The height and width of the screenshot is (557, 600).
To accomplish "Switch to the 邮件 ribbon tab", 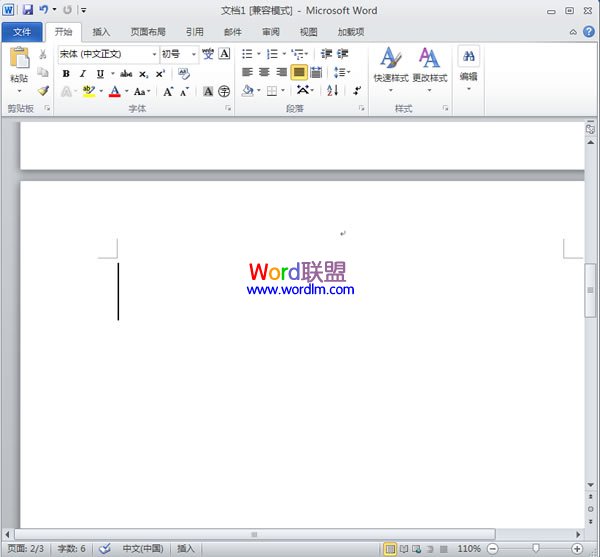I will (233, 32).
